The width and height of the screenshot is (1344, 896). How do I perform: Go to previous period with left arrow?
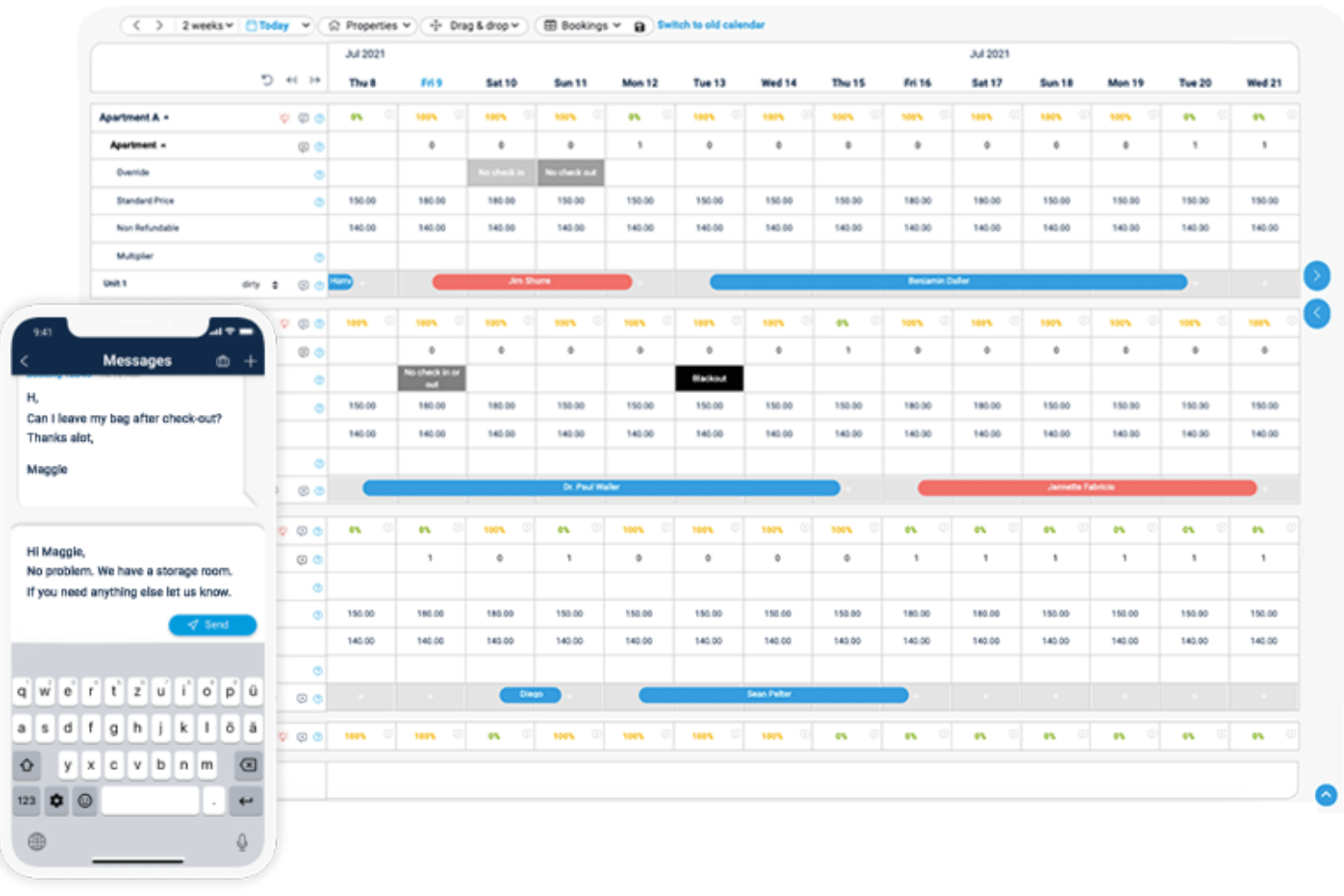(x=136, y=25)
